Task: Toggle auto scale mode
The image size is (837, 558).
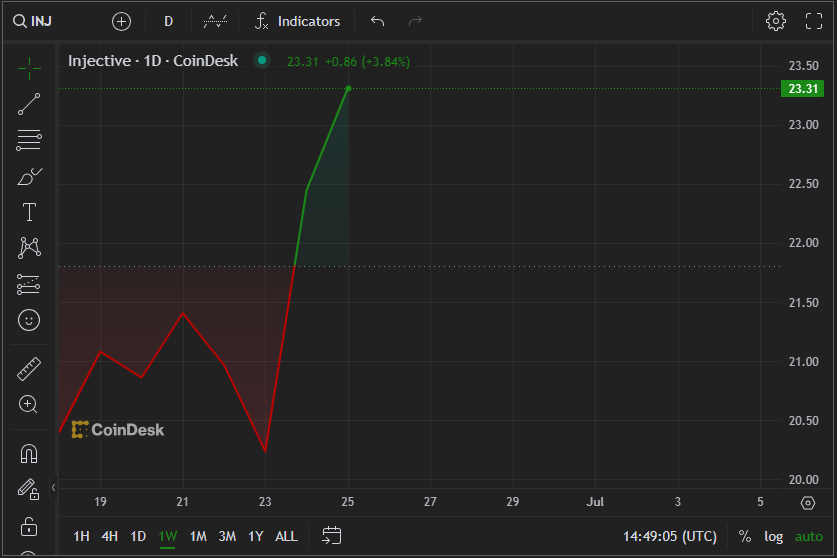Action: tap(809, 536)
